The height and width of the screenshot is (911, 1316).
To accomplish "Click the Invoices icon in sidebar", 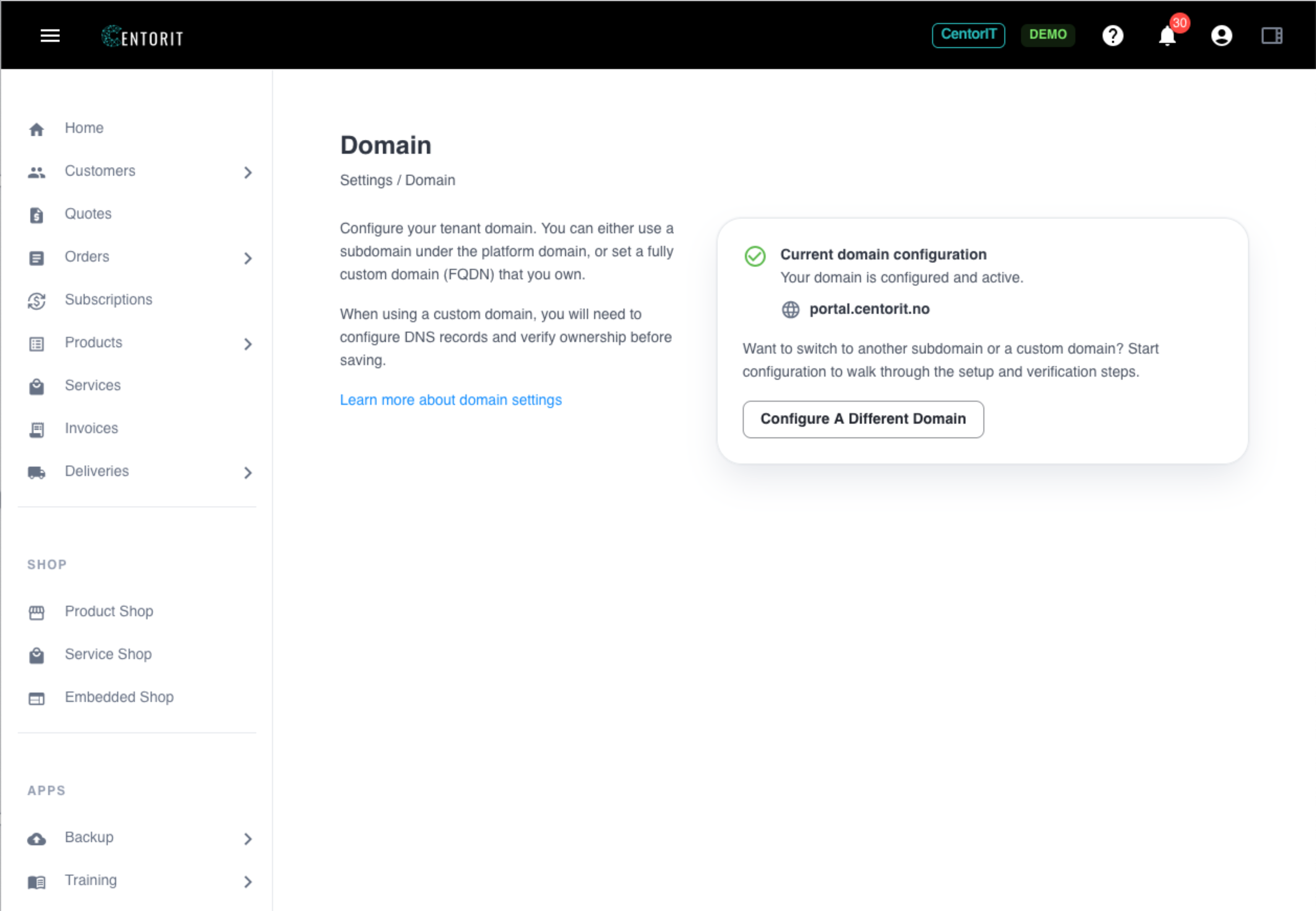I will [37, 429].
